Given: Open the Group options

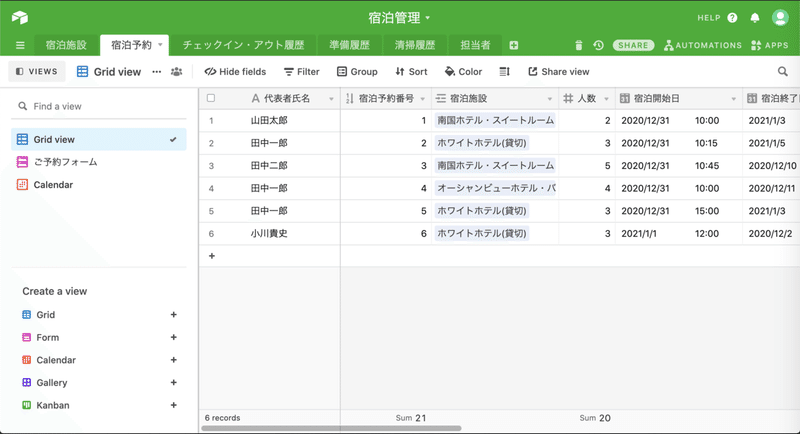Looking at the screenshot, I should [x=357, y=72].
